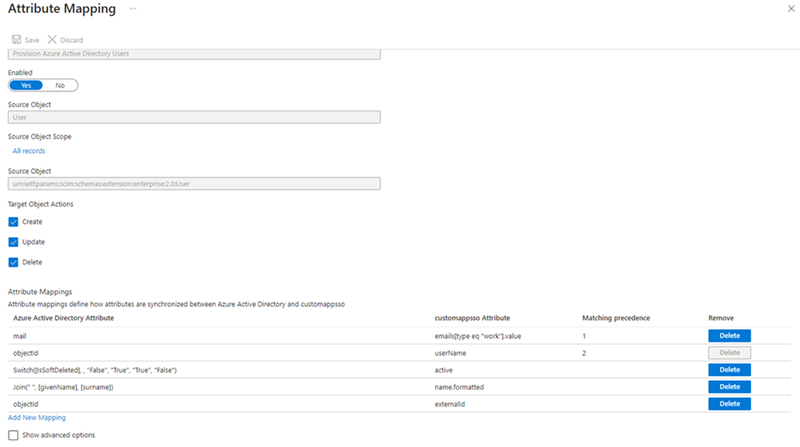Screen dimensions: 800x447
Task: Uncheck the Create checkbox
Action: point(14,222)
